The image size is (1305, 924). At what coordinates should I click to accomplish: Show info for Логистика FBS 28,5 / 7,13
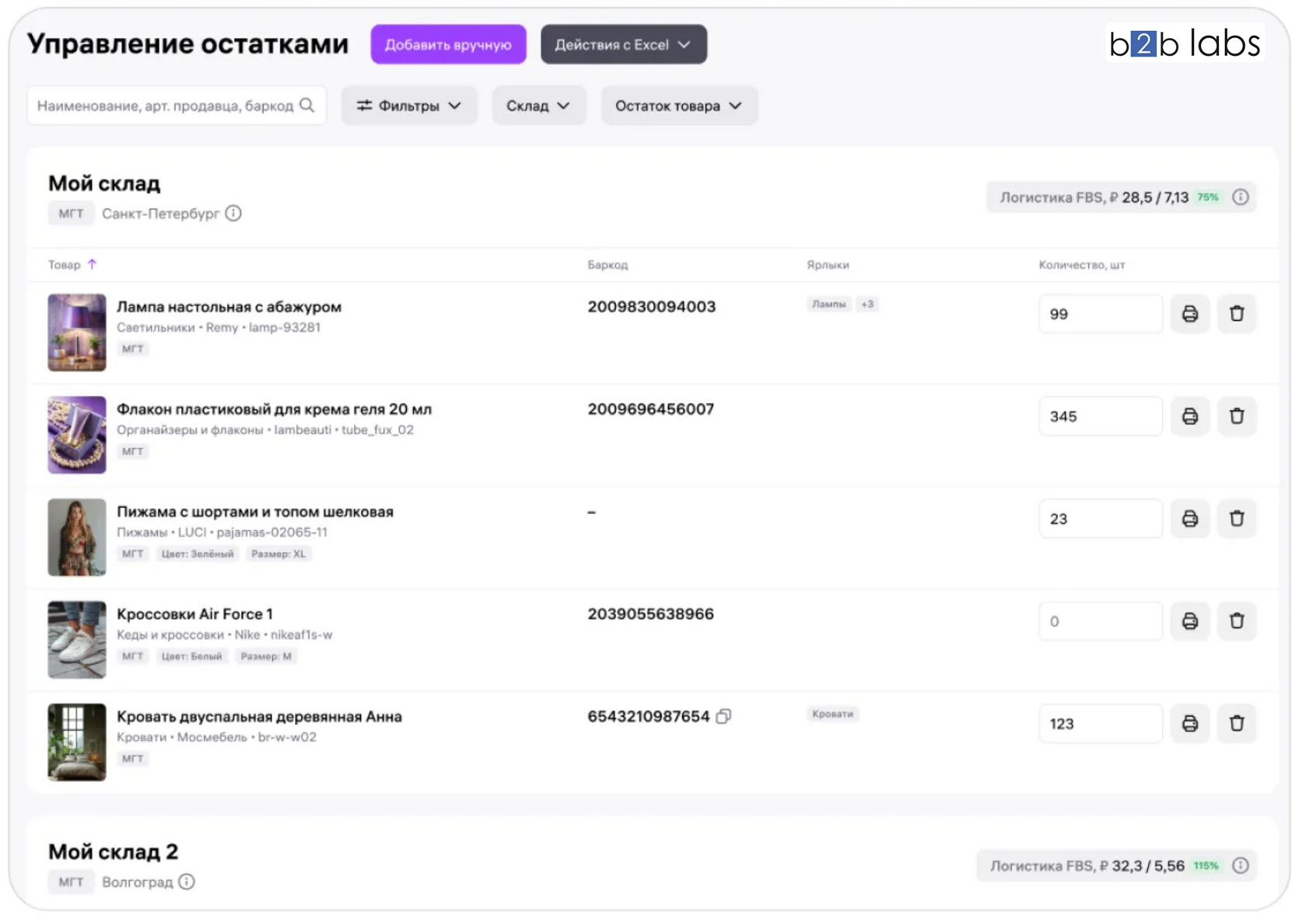(1241, 197)
